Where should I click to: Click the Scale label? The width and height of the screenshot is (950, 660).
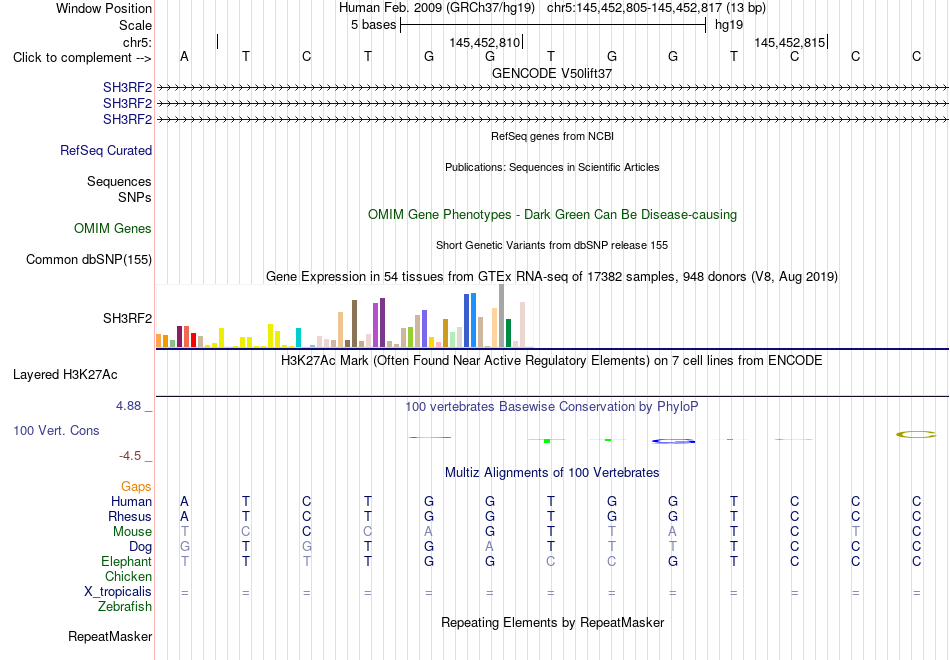click(x=136, y=25)
